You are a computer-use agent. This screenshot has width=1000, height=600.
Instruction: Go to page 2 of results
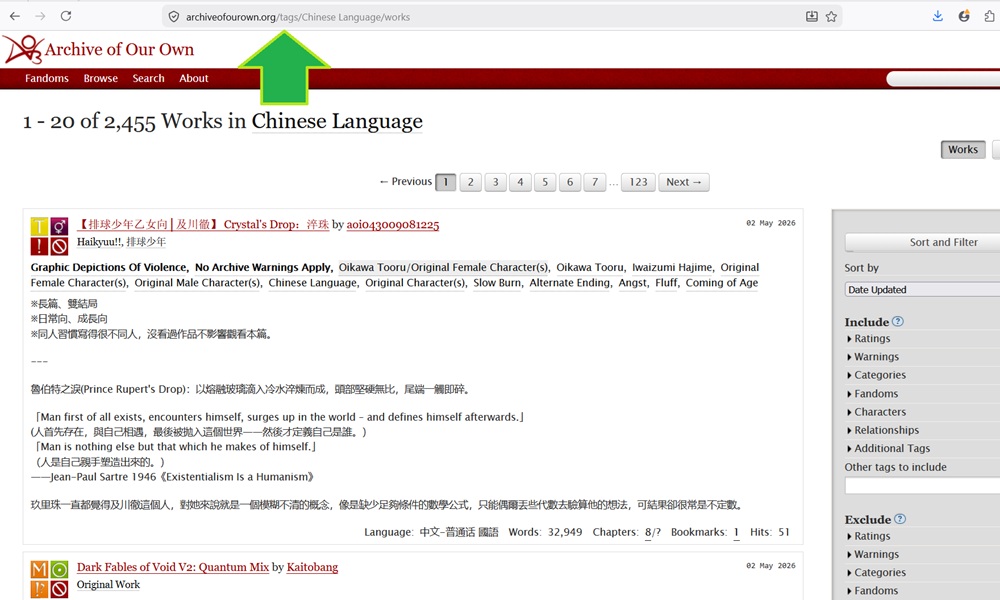click(471, 182)
